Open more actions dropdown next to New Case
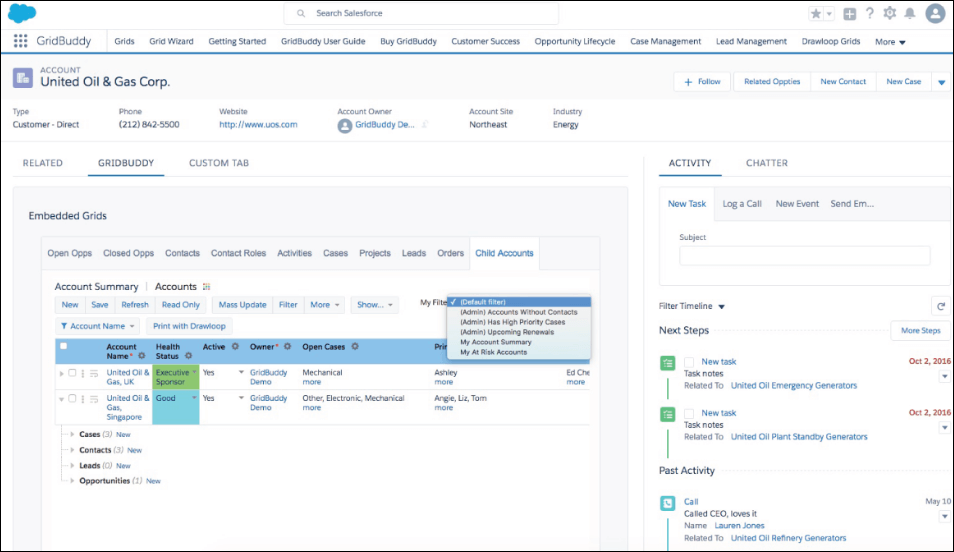 click(x=941, y=82)
